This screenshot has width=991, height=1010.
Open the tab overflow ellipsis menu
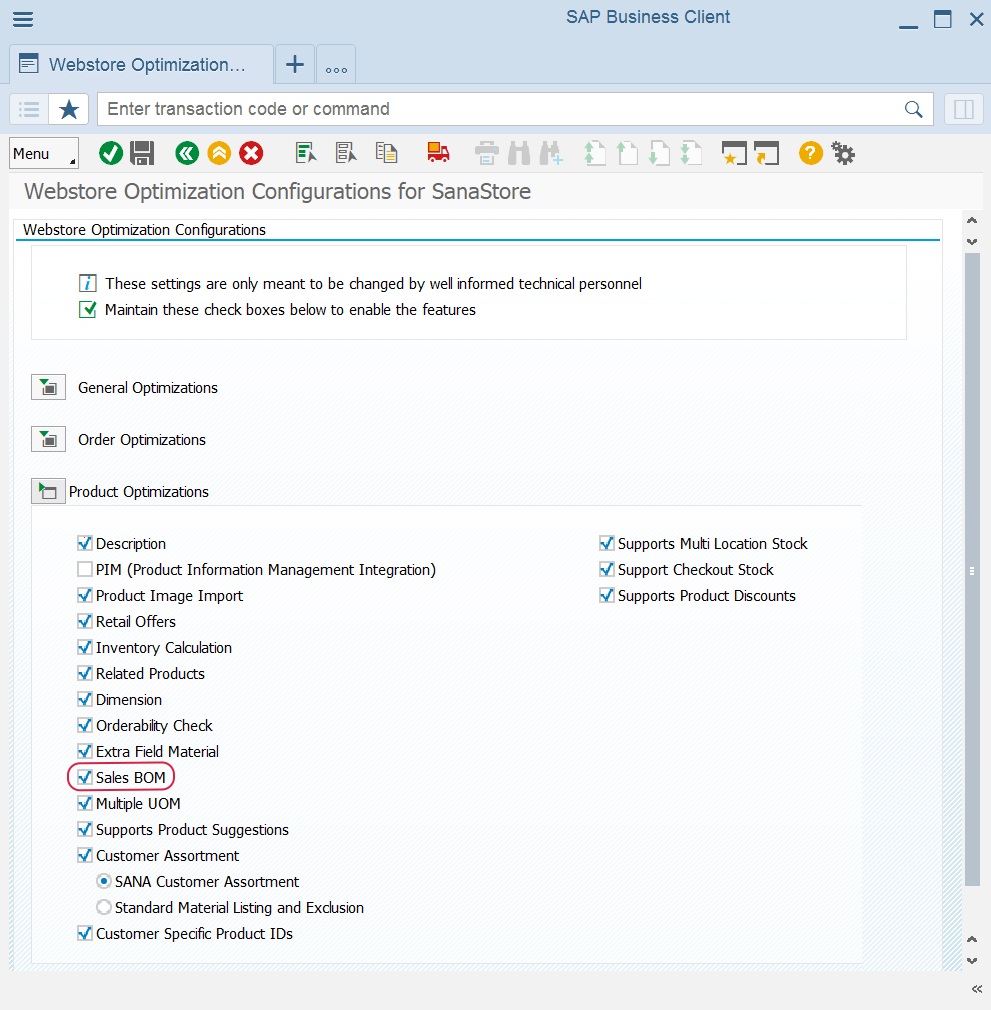(x=336, y=64)
